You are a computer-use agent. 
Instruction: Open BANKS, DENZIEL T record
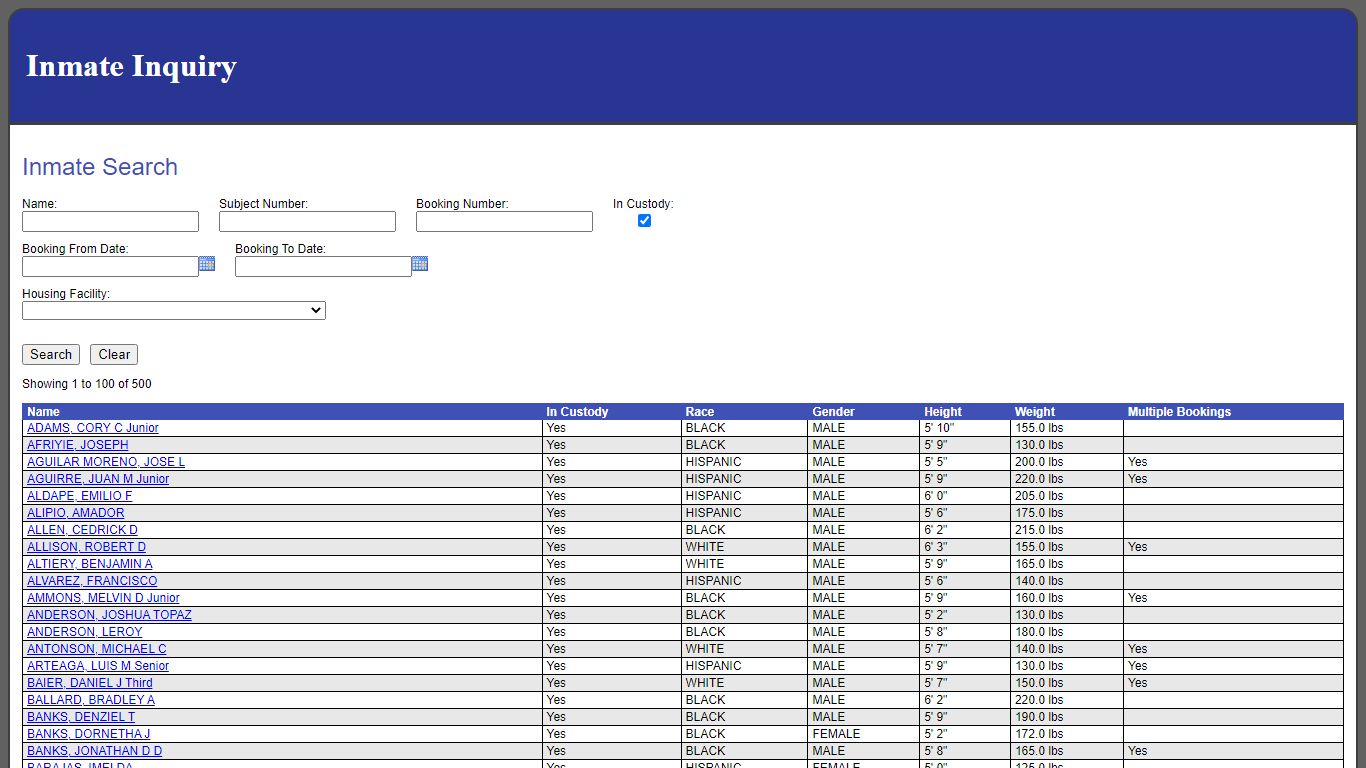[x=81, y=717]
